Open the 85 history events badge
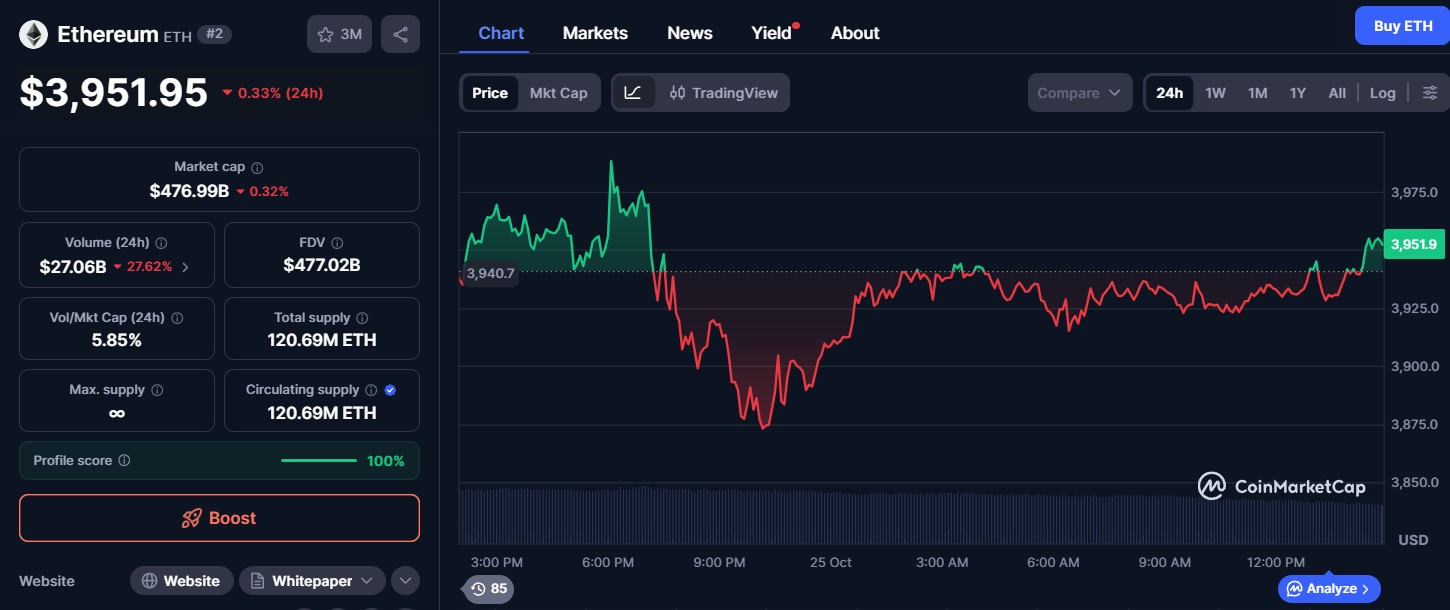1450x610 pixels. (488, 589)
